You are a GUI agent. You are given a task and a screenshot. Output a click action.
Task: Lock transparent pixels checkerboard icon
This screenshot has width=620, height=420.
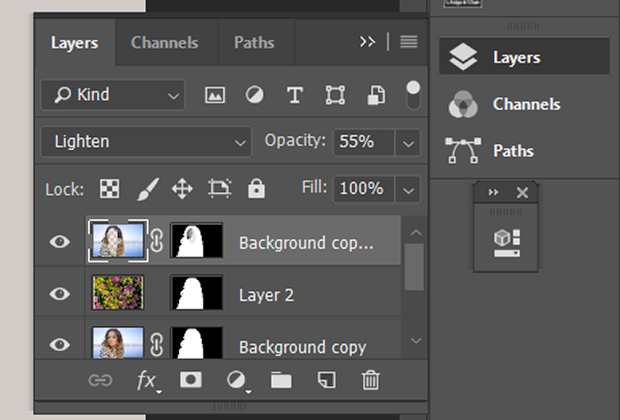(110, 189)
